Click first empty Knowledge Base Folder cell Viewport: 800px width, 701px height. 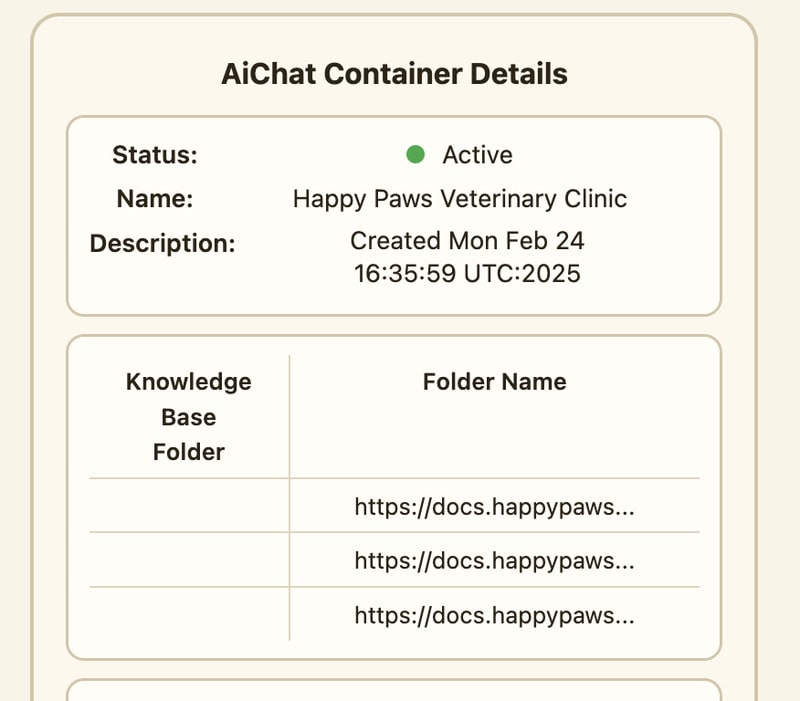pos(189,506)
